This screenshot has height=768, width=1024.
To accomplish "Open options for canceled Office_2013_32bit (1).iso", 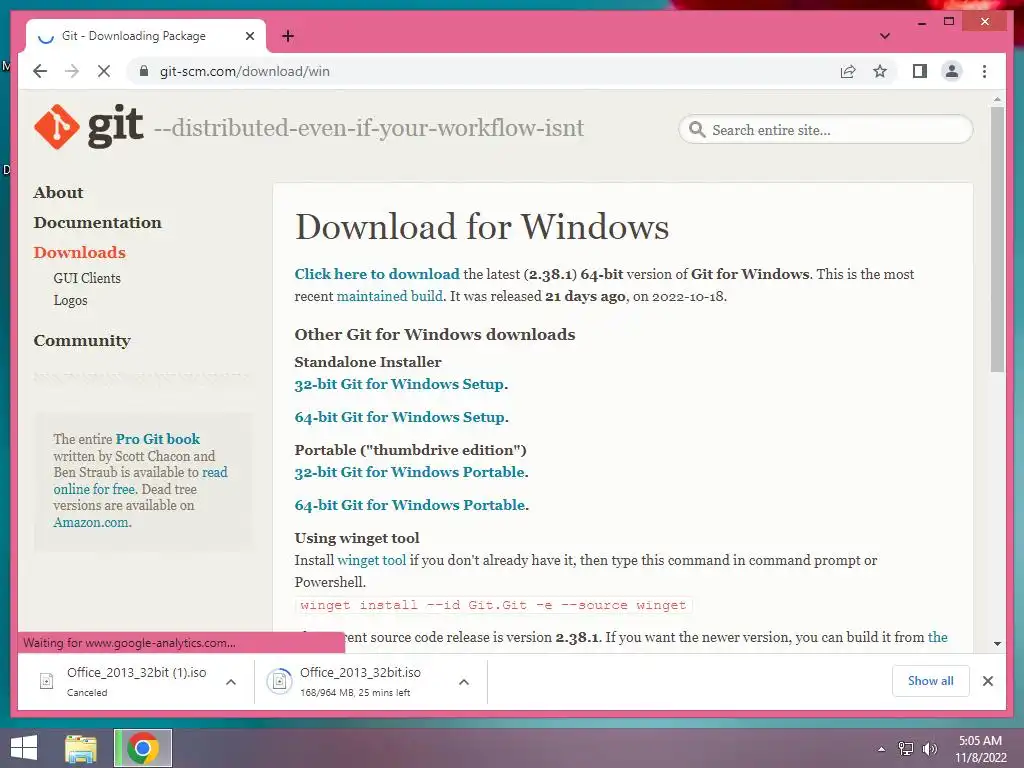I will pyautogui.click(x=231, y=682).
